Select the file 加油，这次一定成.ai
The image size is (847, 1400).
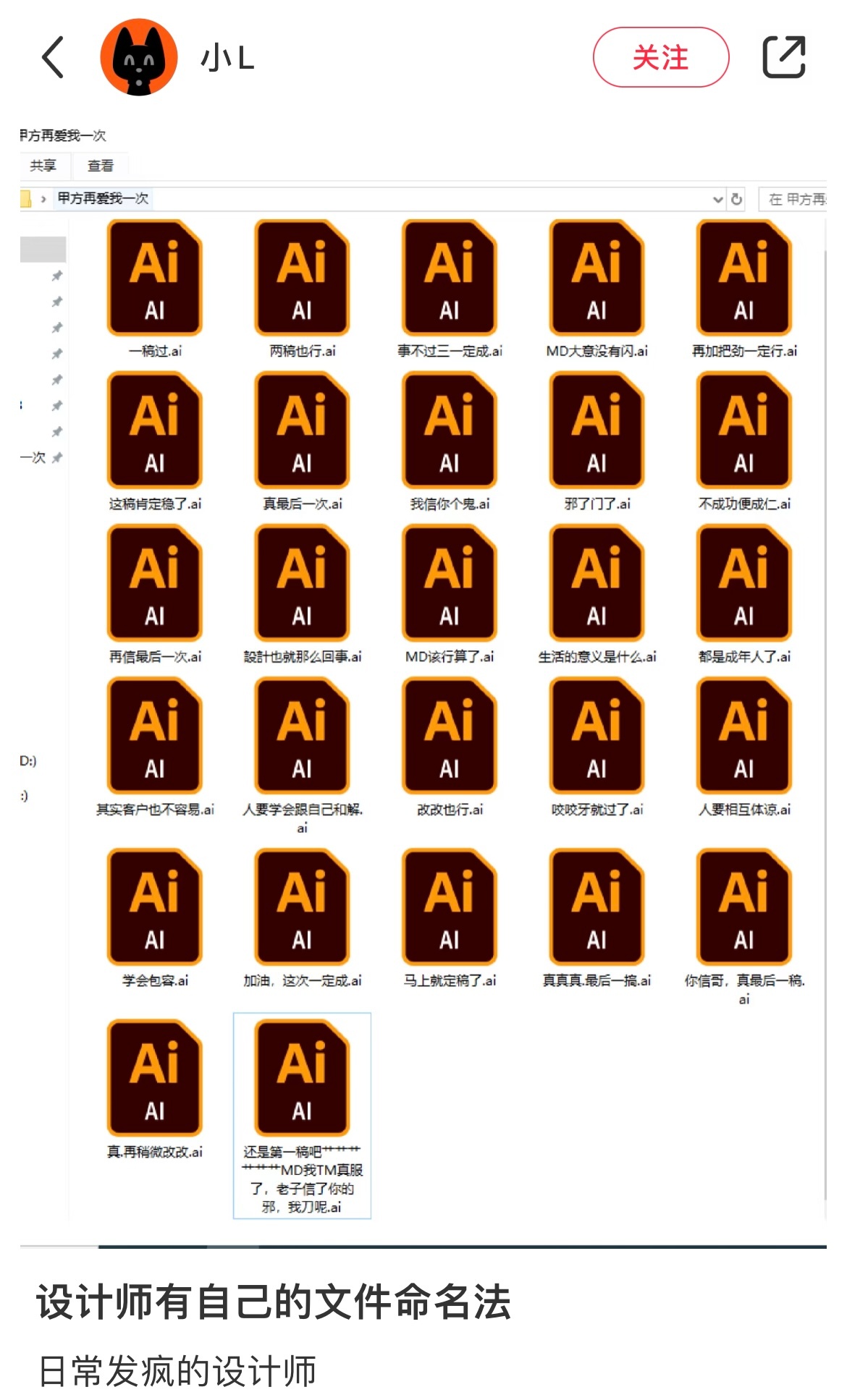pos(303,920)
